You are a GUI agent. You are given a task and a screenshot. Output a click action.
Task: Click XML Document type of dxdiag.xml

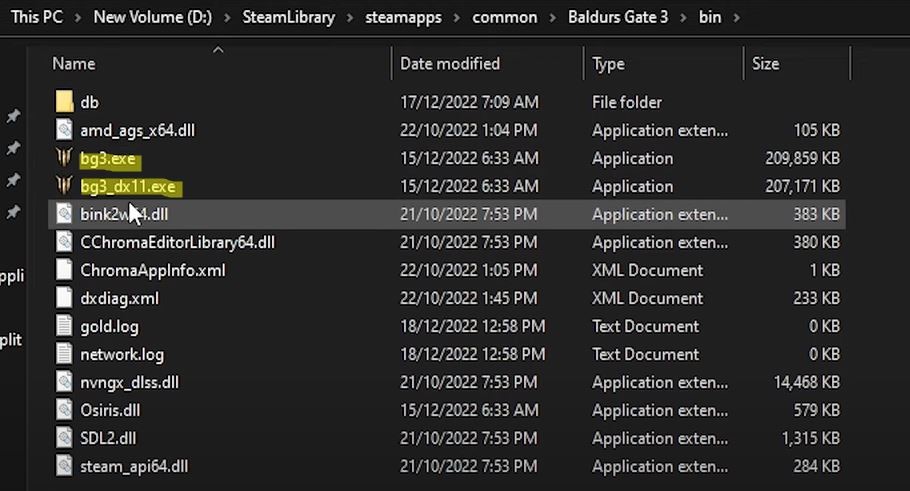647,298
